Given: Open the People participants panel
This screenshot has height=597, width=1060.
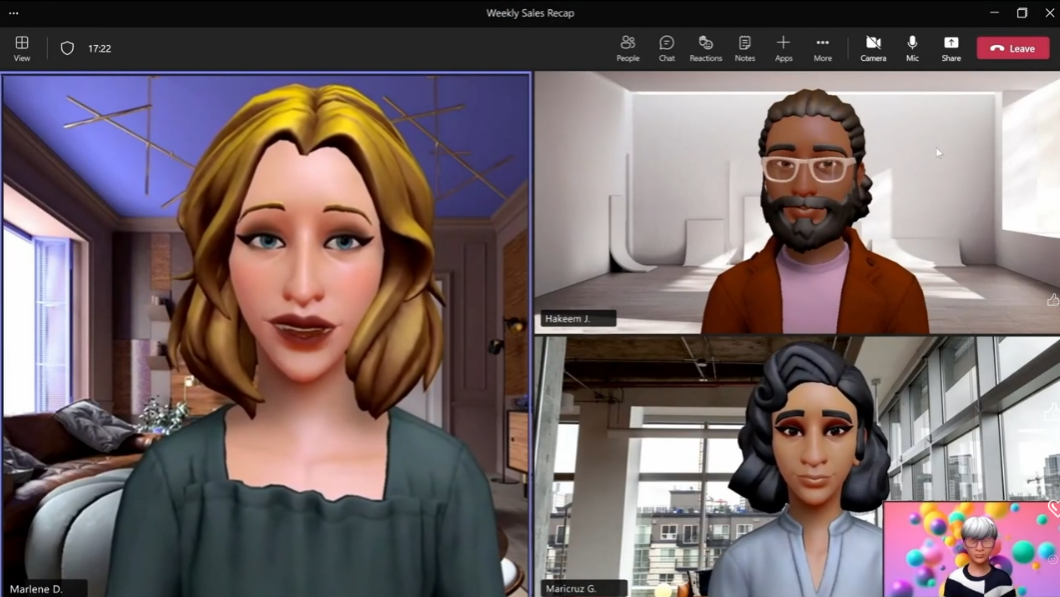Looking at the screenshot, I should (x=627, y=48).
